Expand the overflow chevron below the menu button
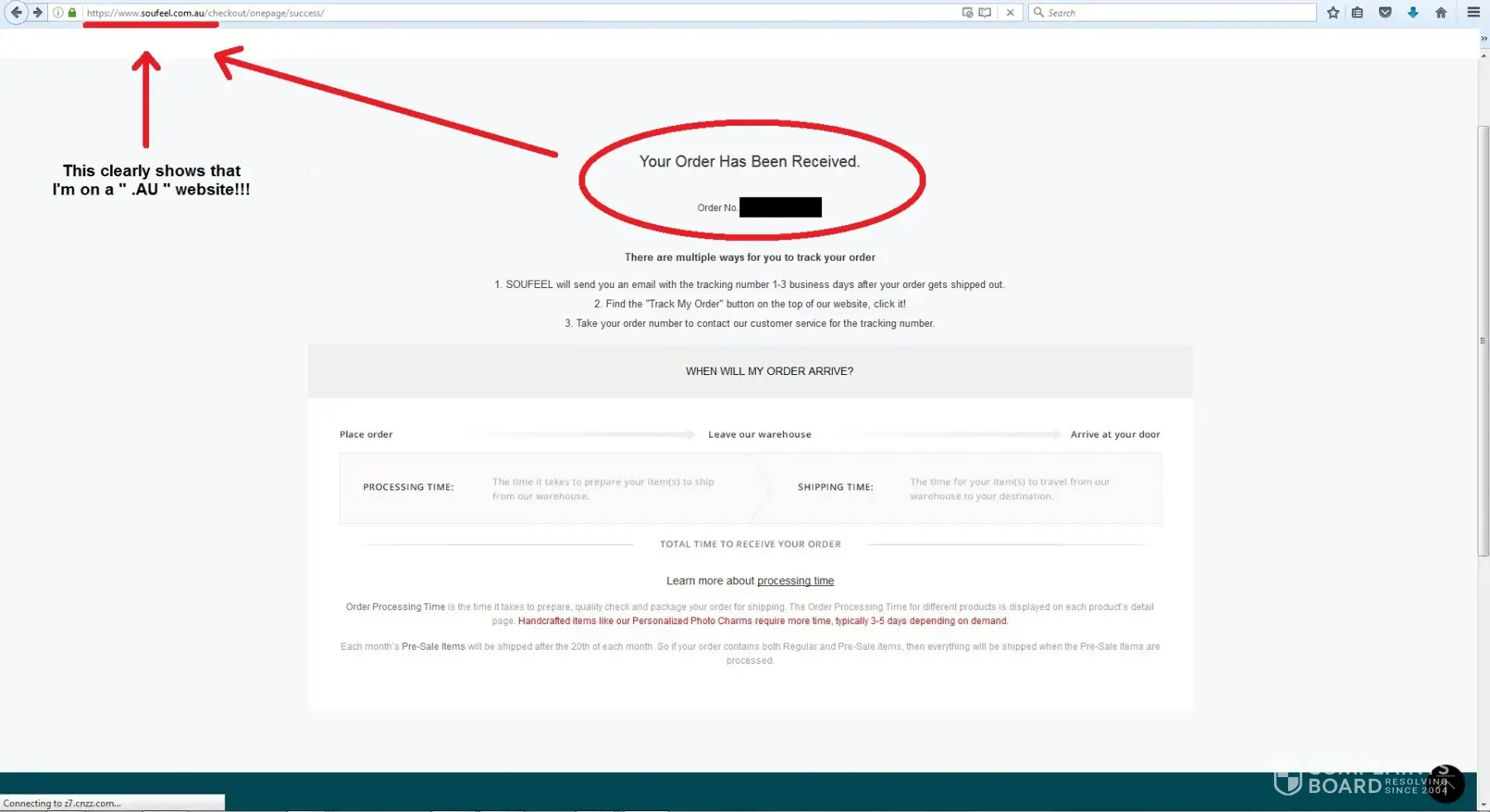The width and height of the screenshot is (1490, 812). pos(1483,38)
